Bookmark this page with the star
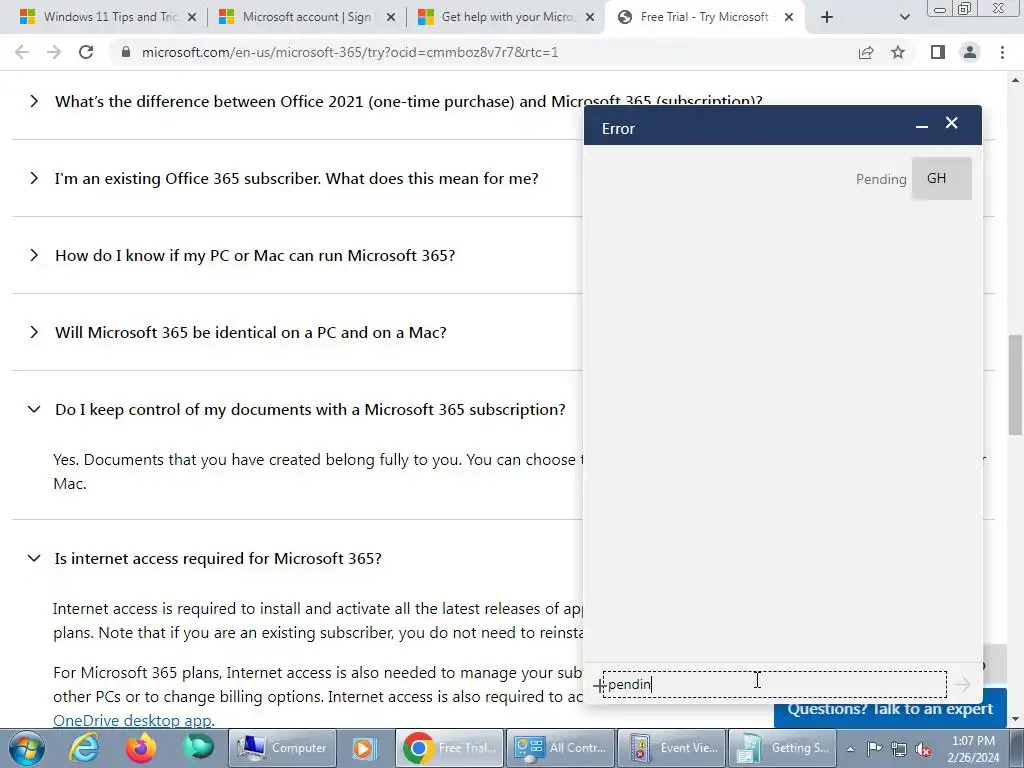This screenshot has width=1024, height=768. point(898,52)
